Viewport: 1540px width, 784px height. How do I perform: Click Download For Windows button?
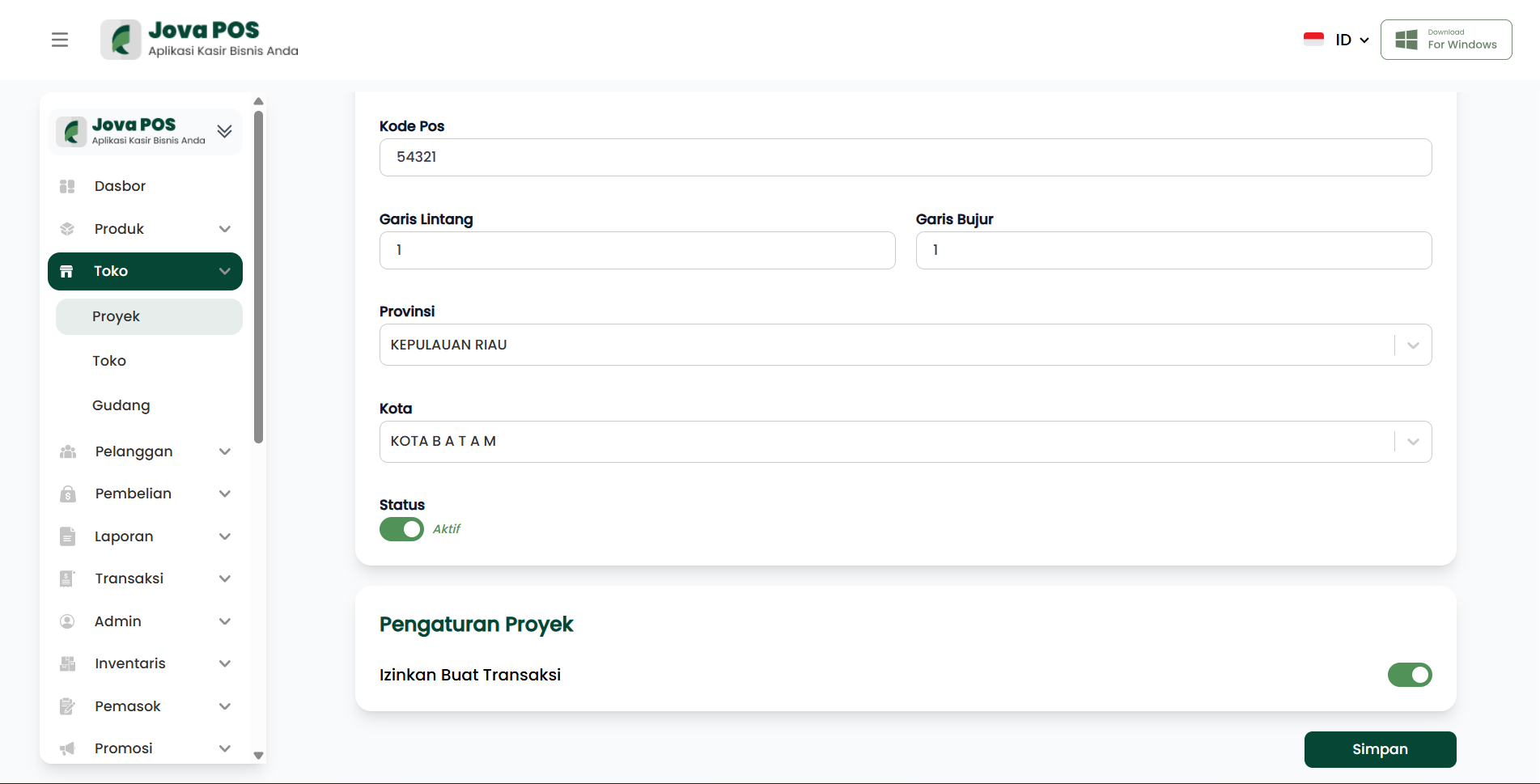pos(1445,40)
